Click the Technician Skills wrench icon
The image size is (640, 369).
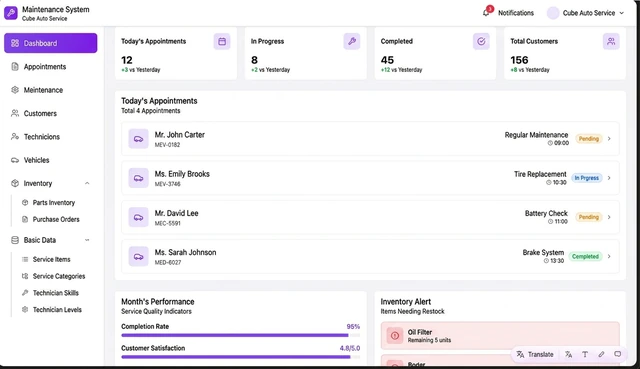tap(25, 293)
